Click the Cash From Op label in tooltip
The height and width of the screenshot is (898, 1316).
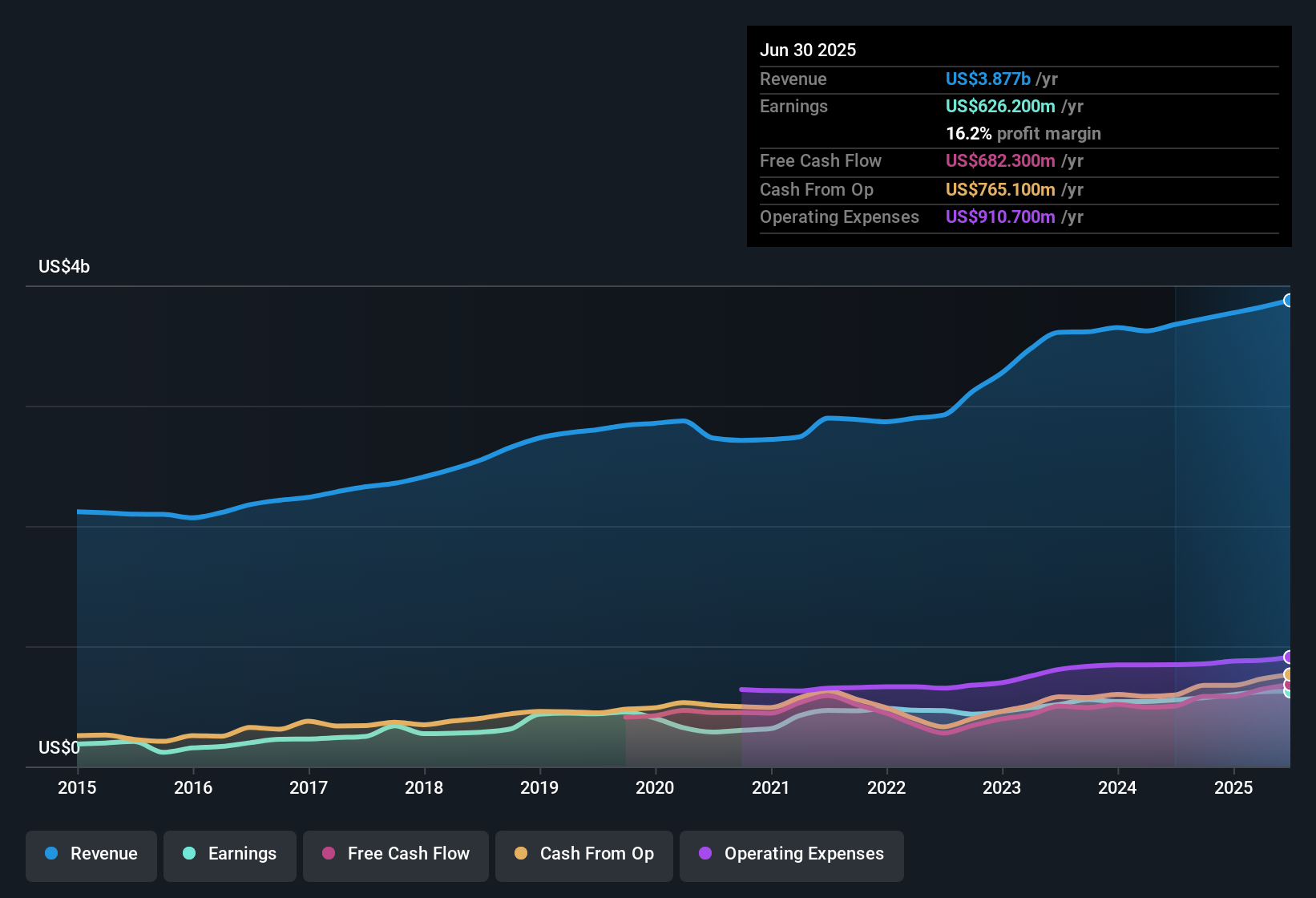coord(817,189)
